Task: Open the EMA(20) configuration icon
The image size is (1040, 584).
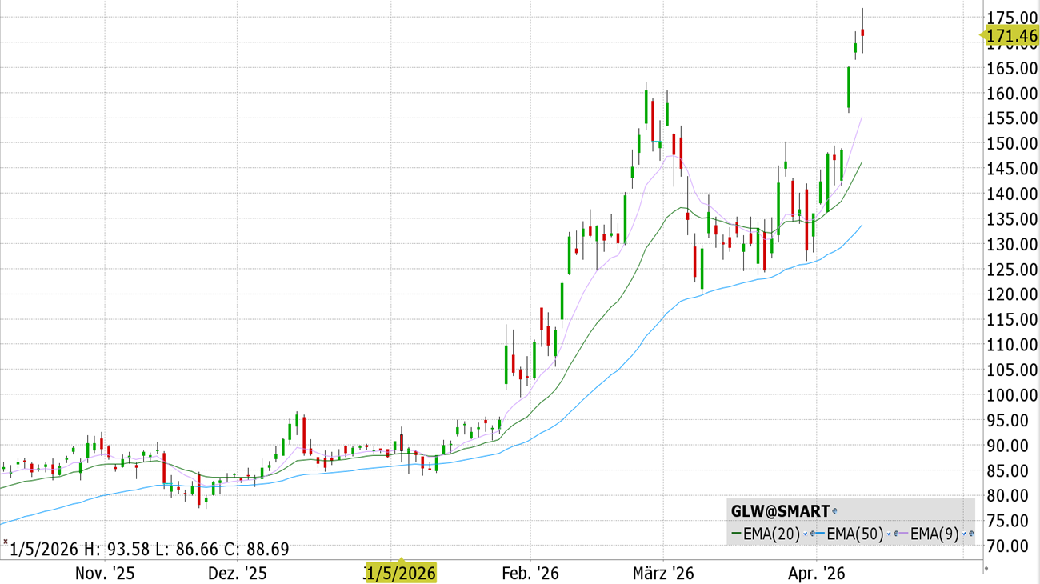Action: 812,534
